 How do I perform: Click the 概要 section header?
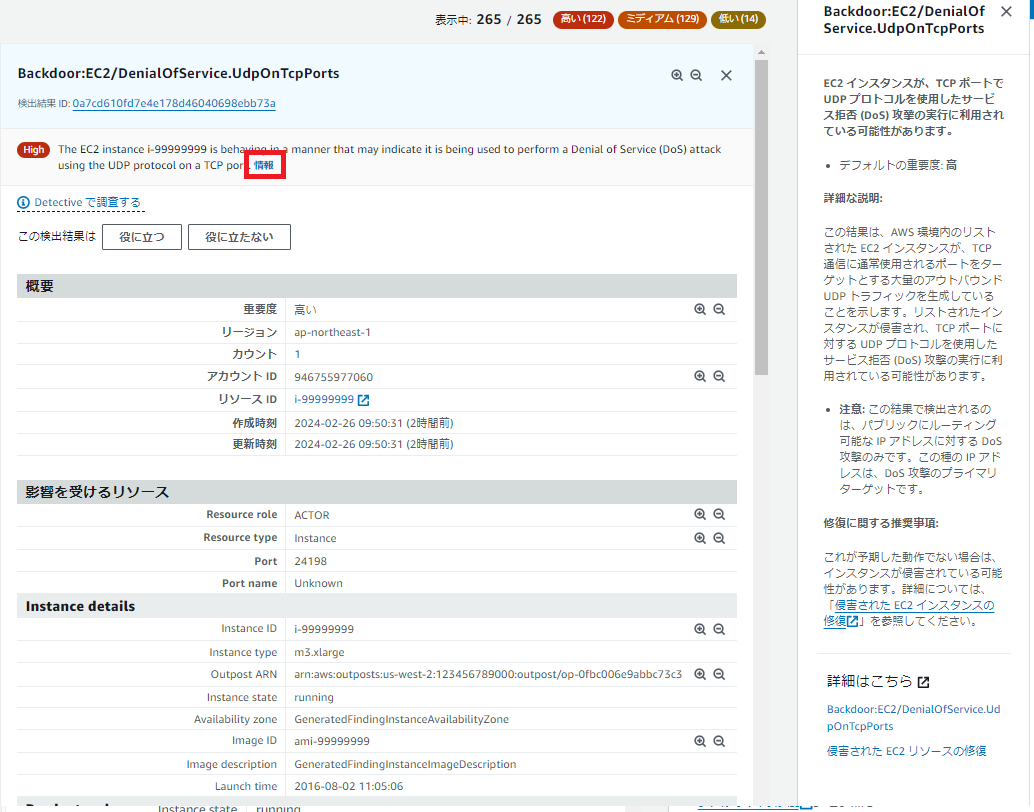[x=377, y=286]
